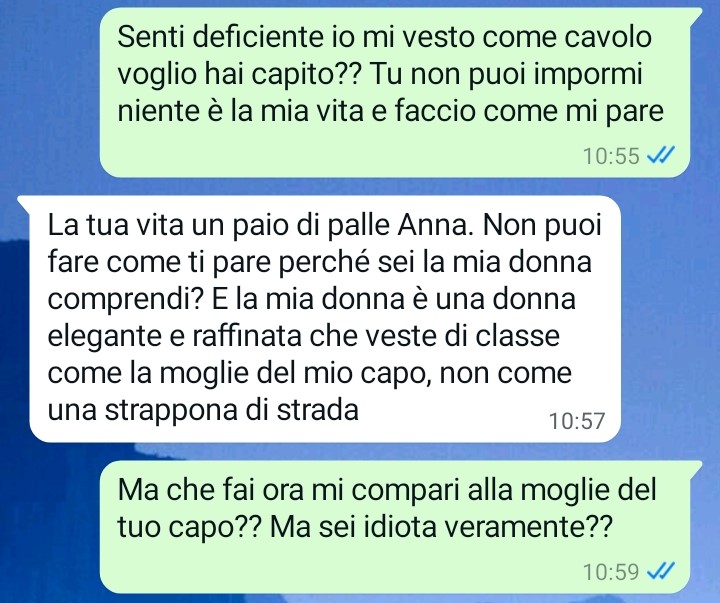Click the blue double-check at 10:59
The image size is (720, 603).
(661, 571)
